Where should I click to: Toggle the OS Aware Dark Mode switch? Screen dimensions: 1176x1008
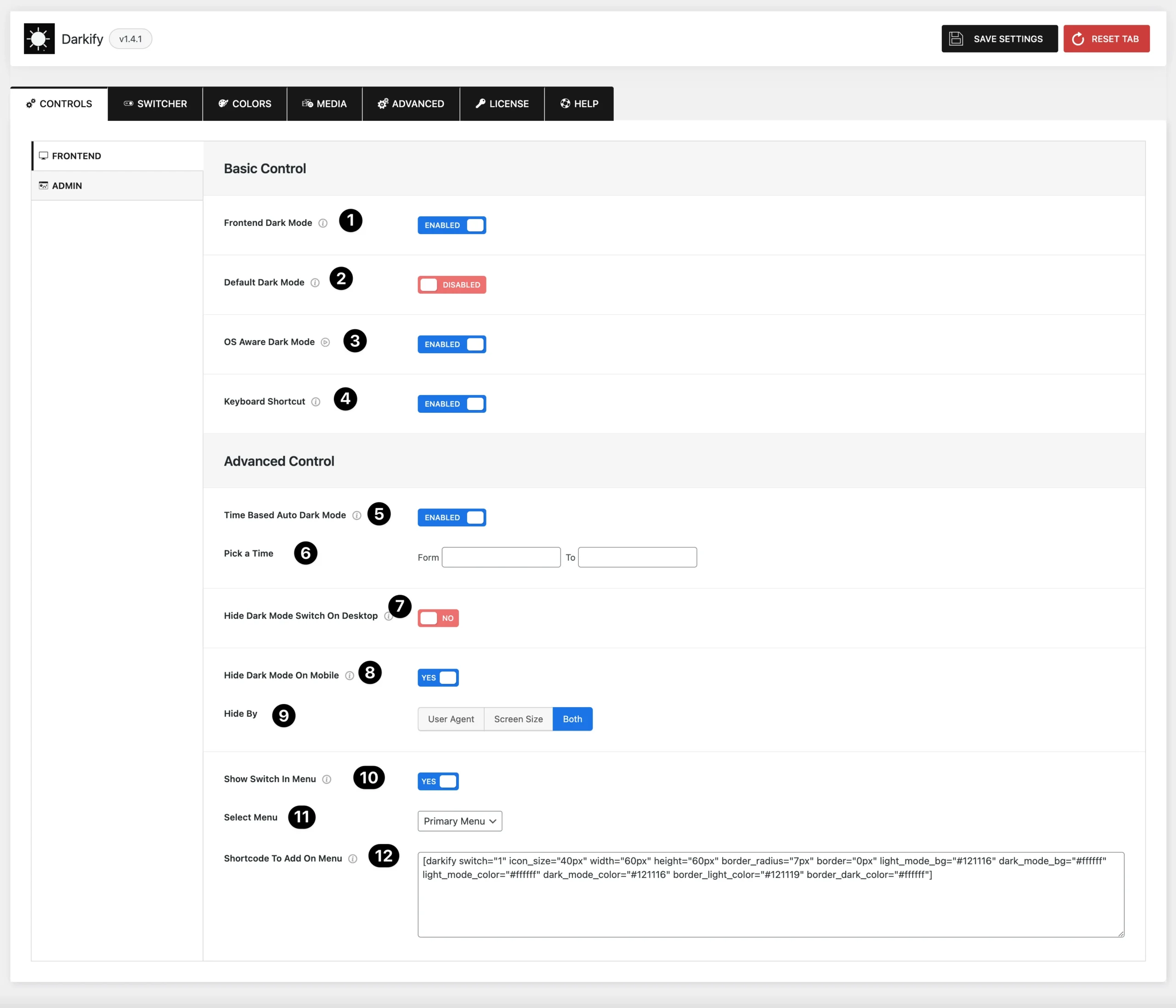coord(452,344)
